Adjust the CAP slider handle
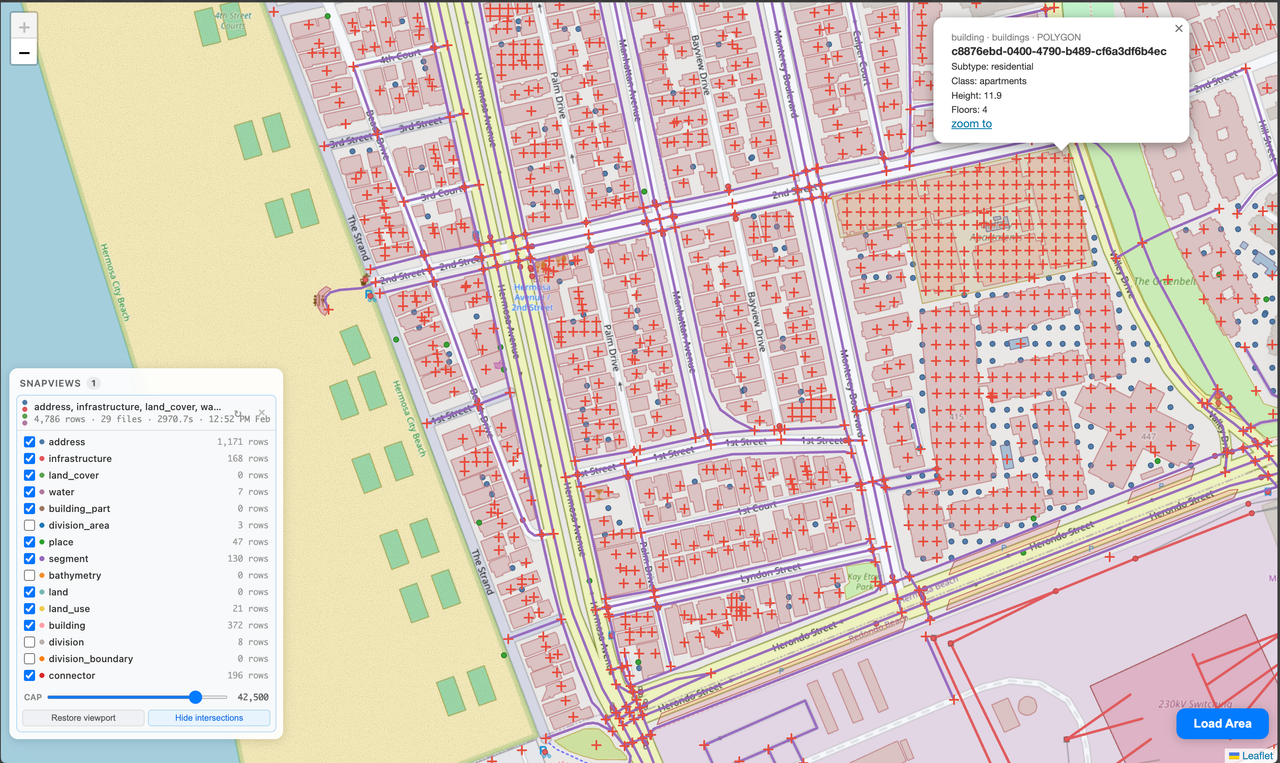 coord(195,697)
